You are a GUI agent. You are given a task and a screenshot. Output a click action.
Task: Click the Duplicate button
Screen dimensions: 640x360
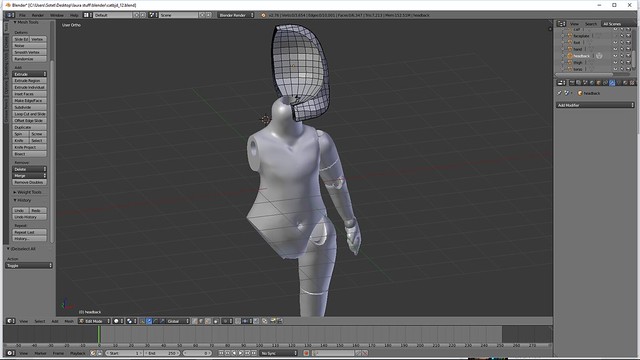[x=29, y=127]
